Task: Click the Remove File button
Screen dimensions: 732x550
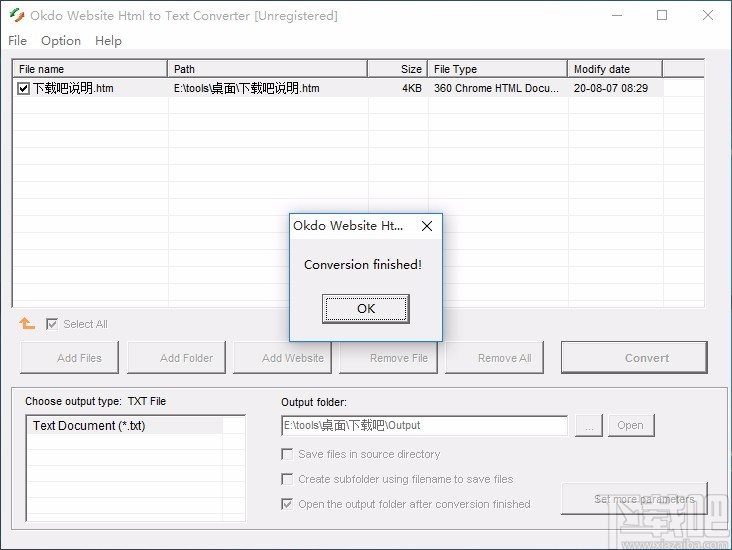Action: click(x=388, y=358)
